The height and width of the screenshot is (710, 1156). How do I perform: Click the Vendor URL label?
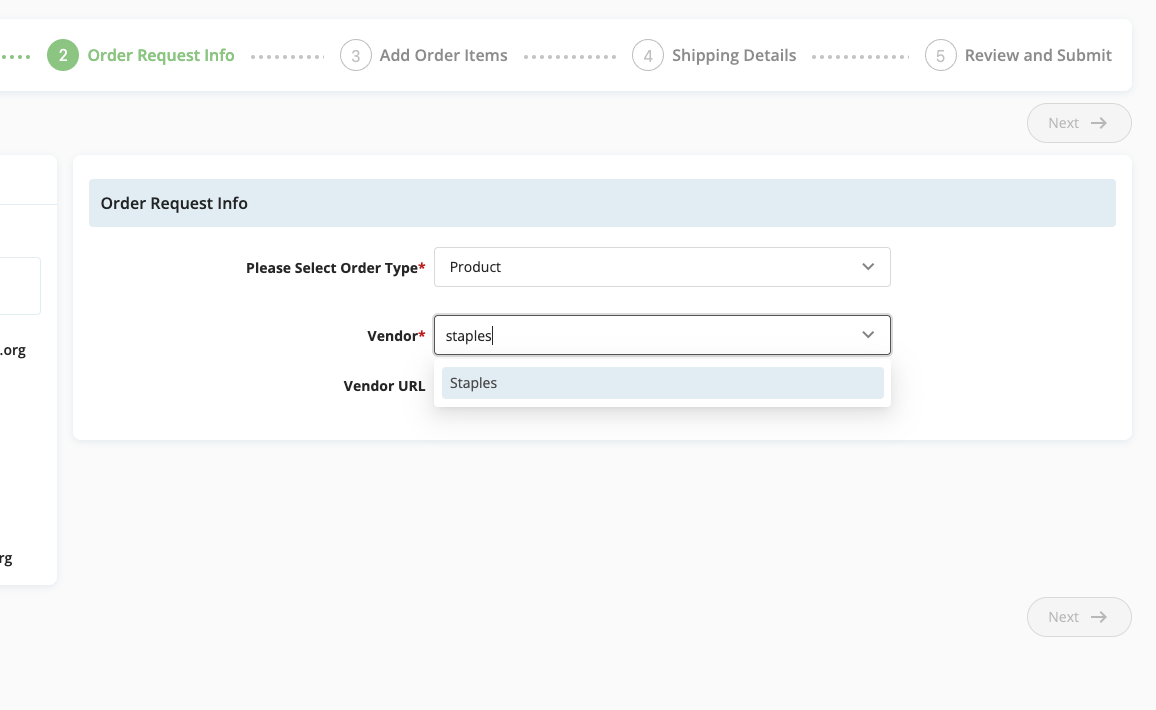384,386
